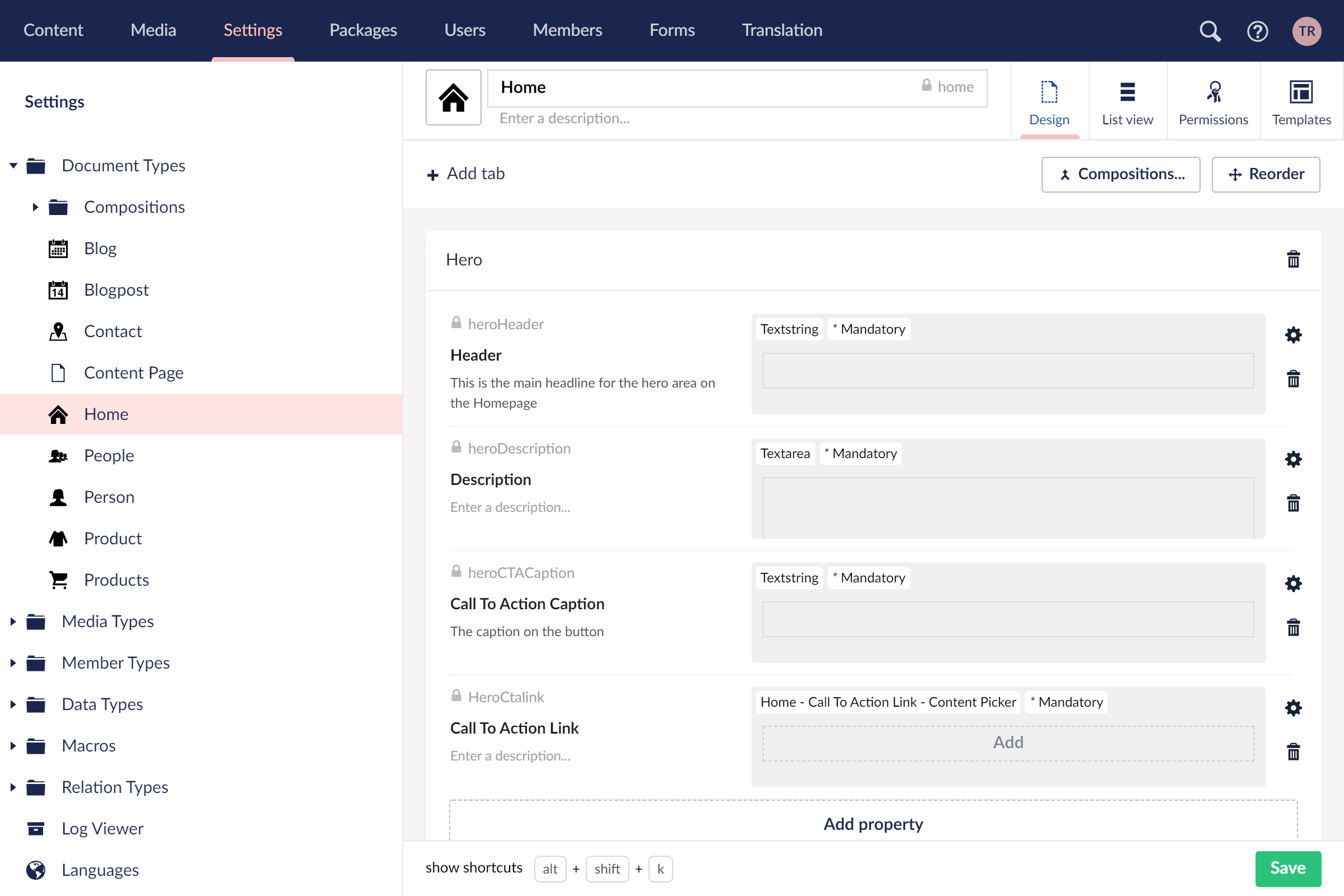Go to the Packages section

(x=363, y=30)
